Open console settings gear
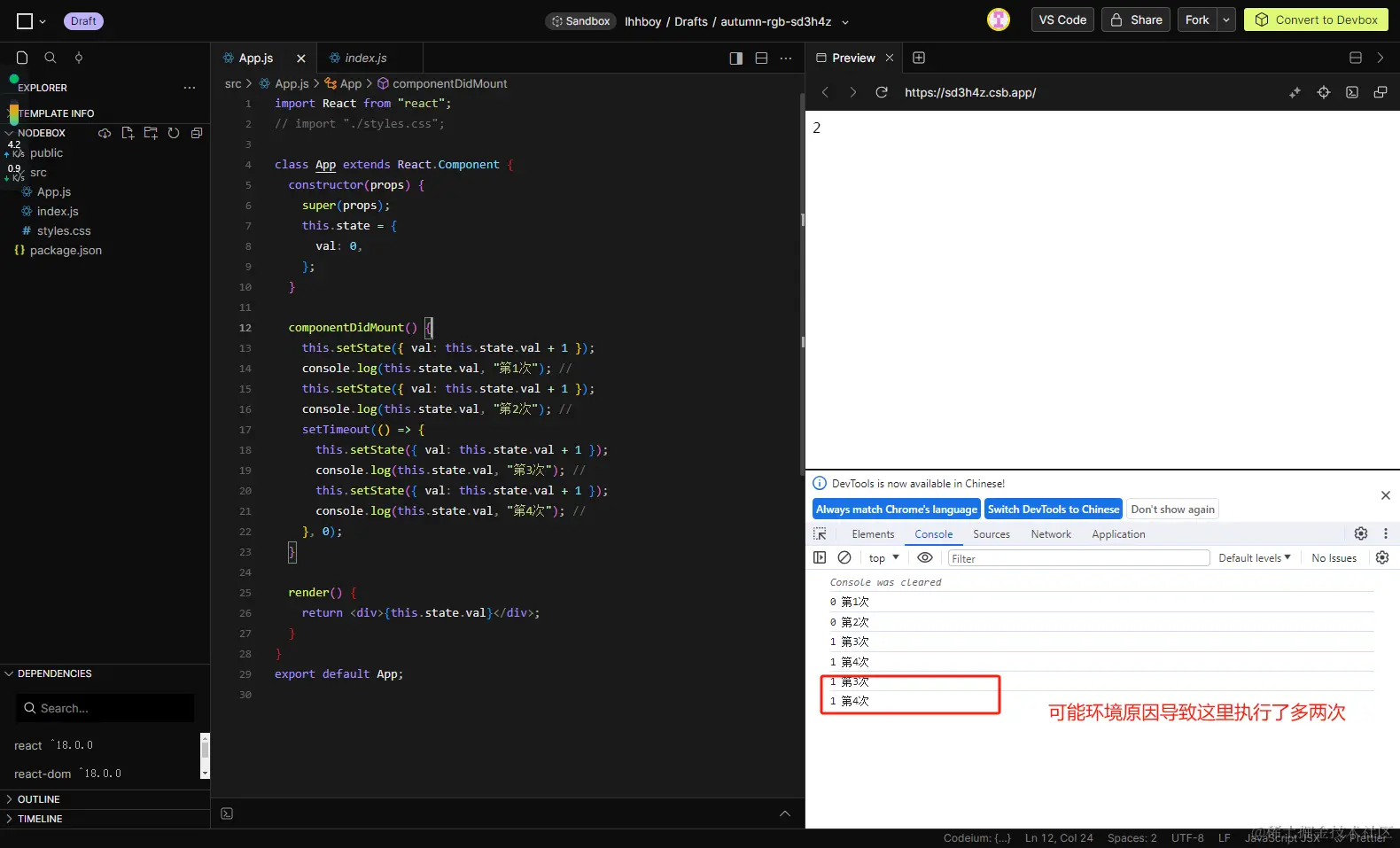 tap(1382, 557)
